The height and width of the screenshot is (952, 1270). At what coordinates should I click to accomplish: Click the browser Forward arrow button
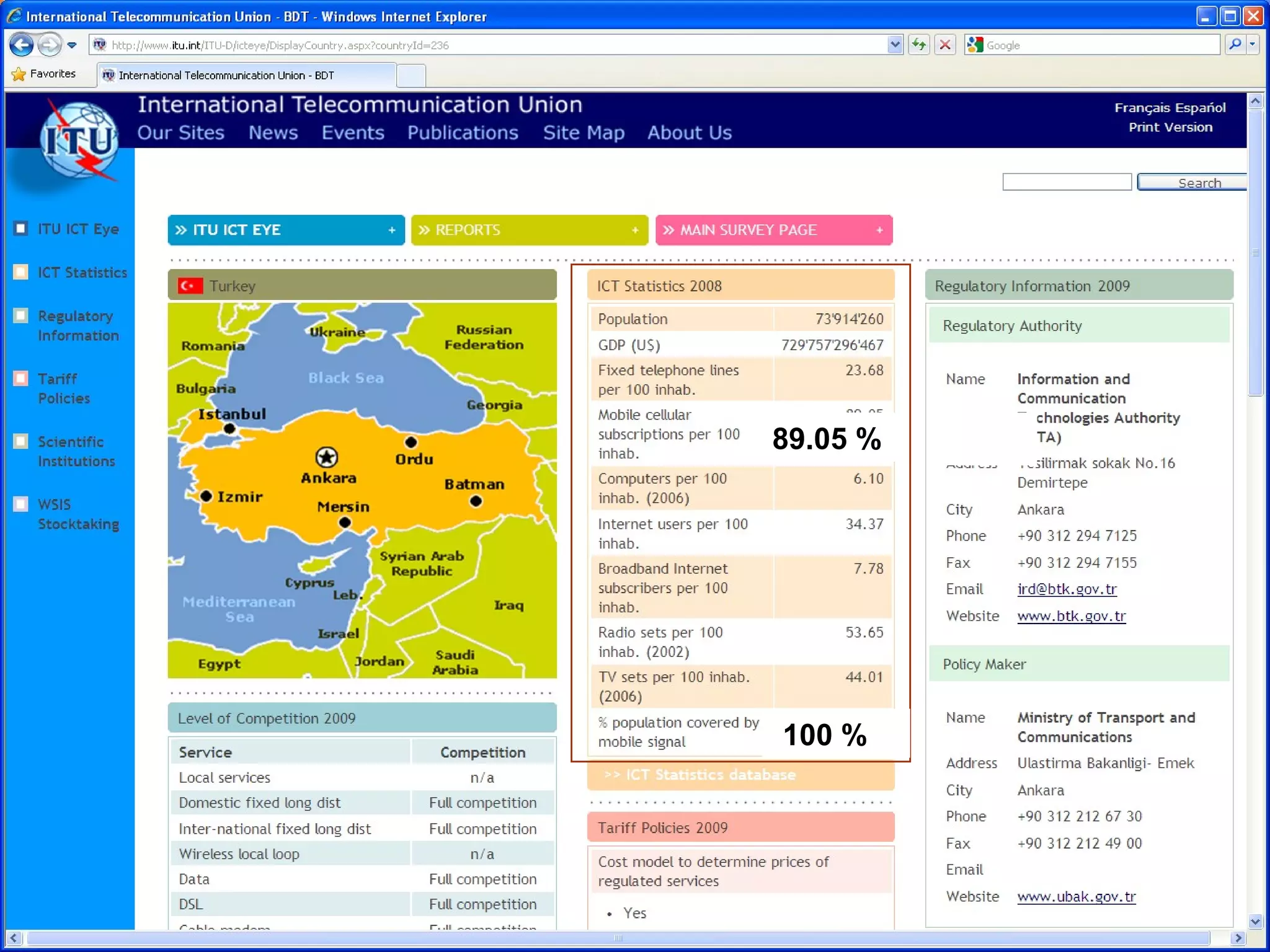[x=48, y=45]
